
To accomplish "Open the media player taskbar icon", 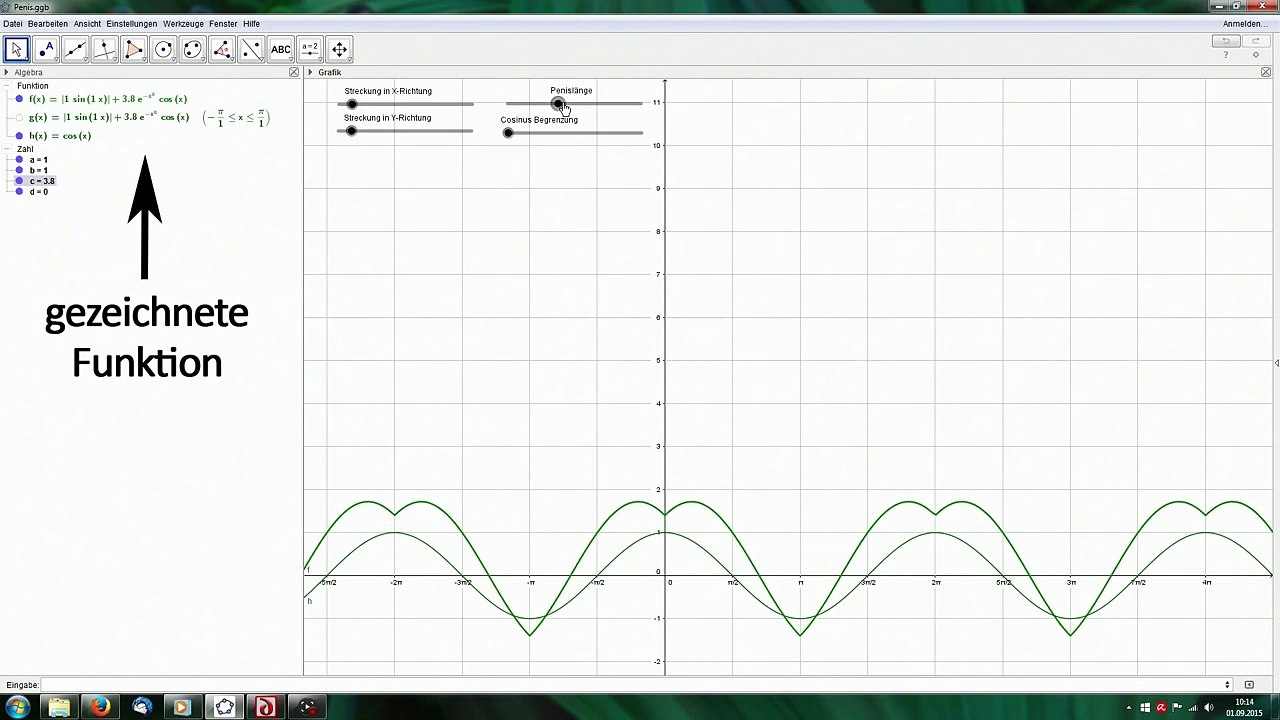I will click(182, 707).
